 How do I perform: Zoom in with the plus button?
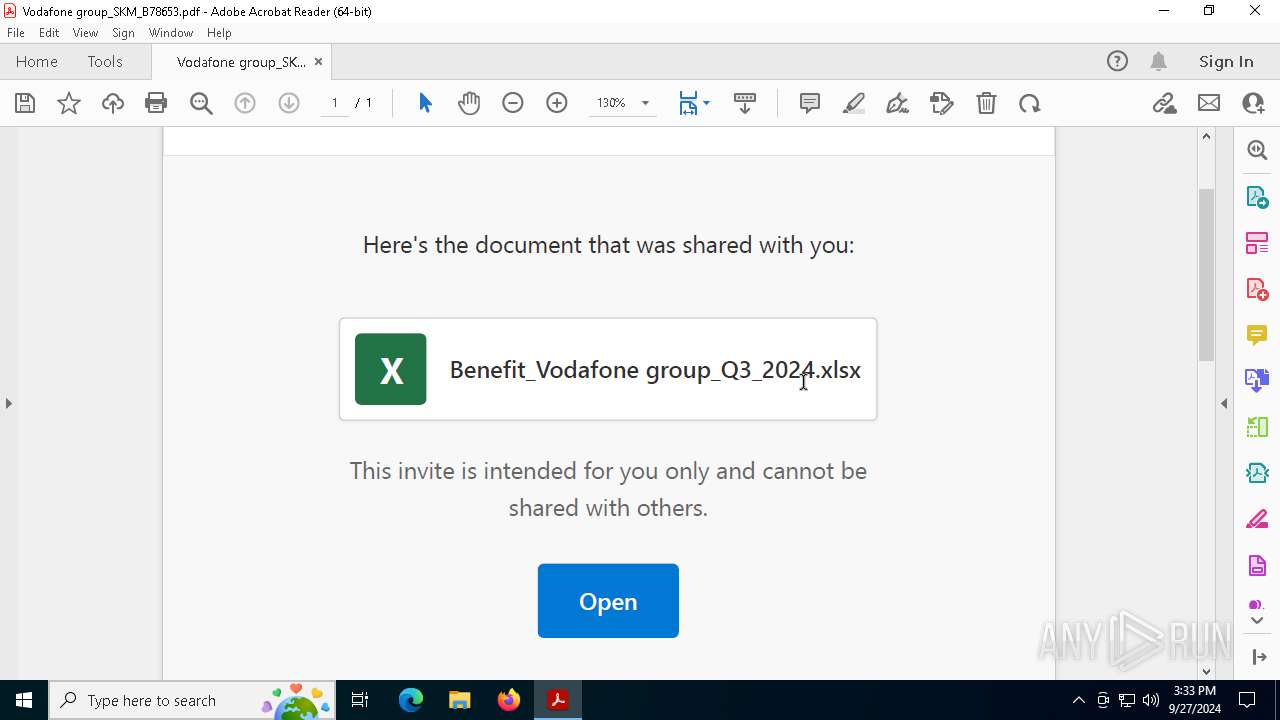(557, 103)
